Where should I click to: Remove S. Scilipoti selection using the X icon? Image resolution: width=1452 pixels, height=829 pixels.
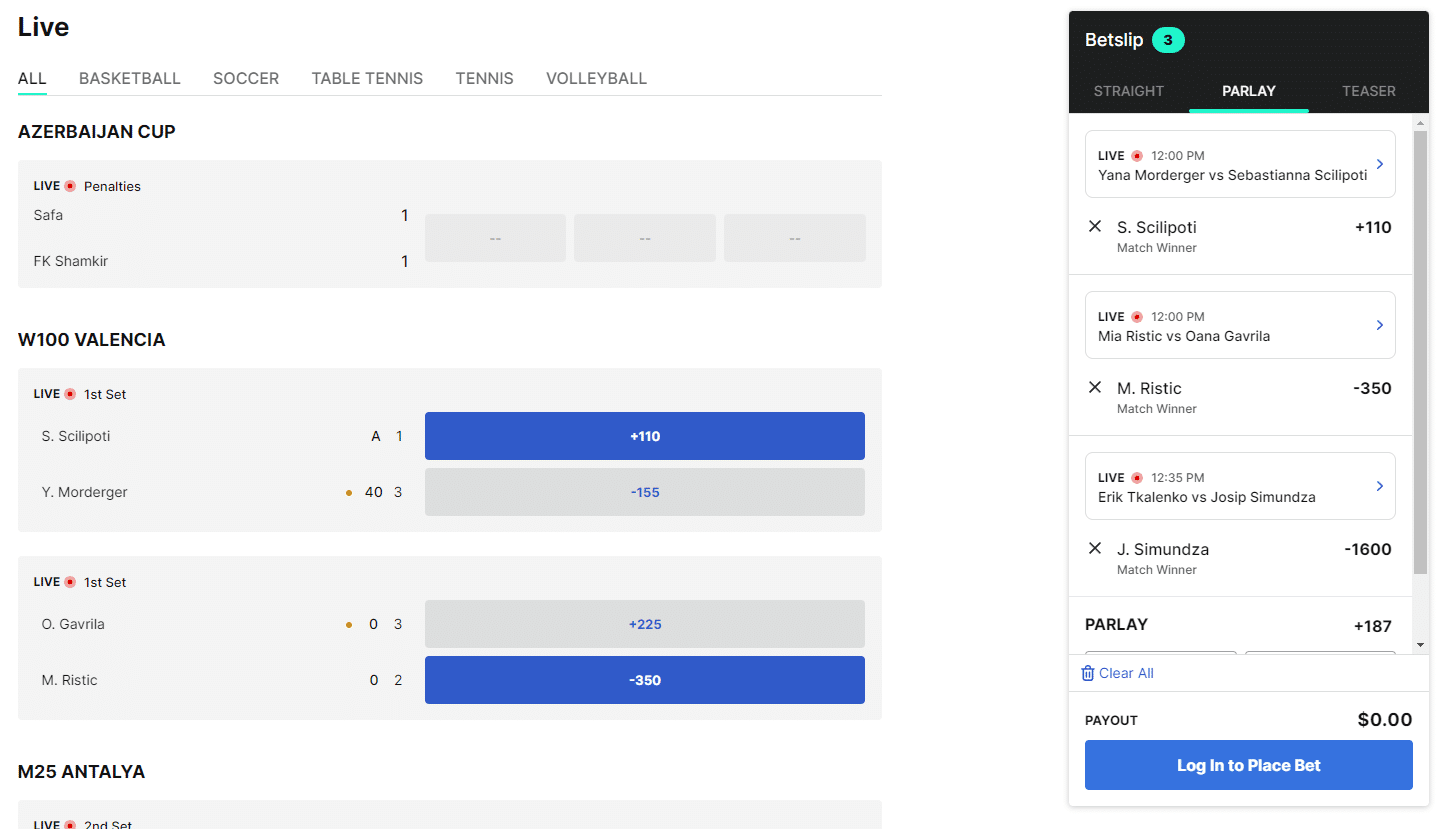point(1095,227)
